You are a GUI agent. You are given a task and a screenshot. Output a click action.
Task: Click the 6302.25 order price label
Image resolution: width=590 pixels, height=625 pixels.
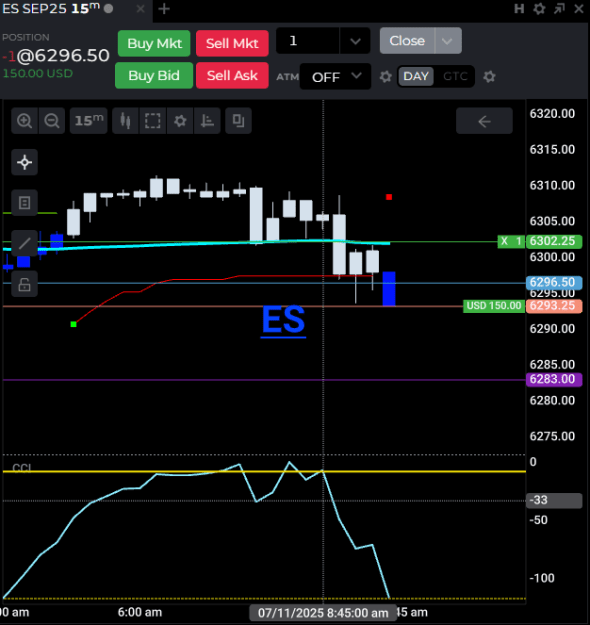pos(554,241)
